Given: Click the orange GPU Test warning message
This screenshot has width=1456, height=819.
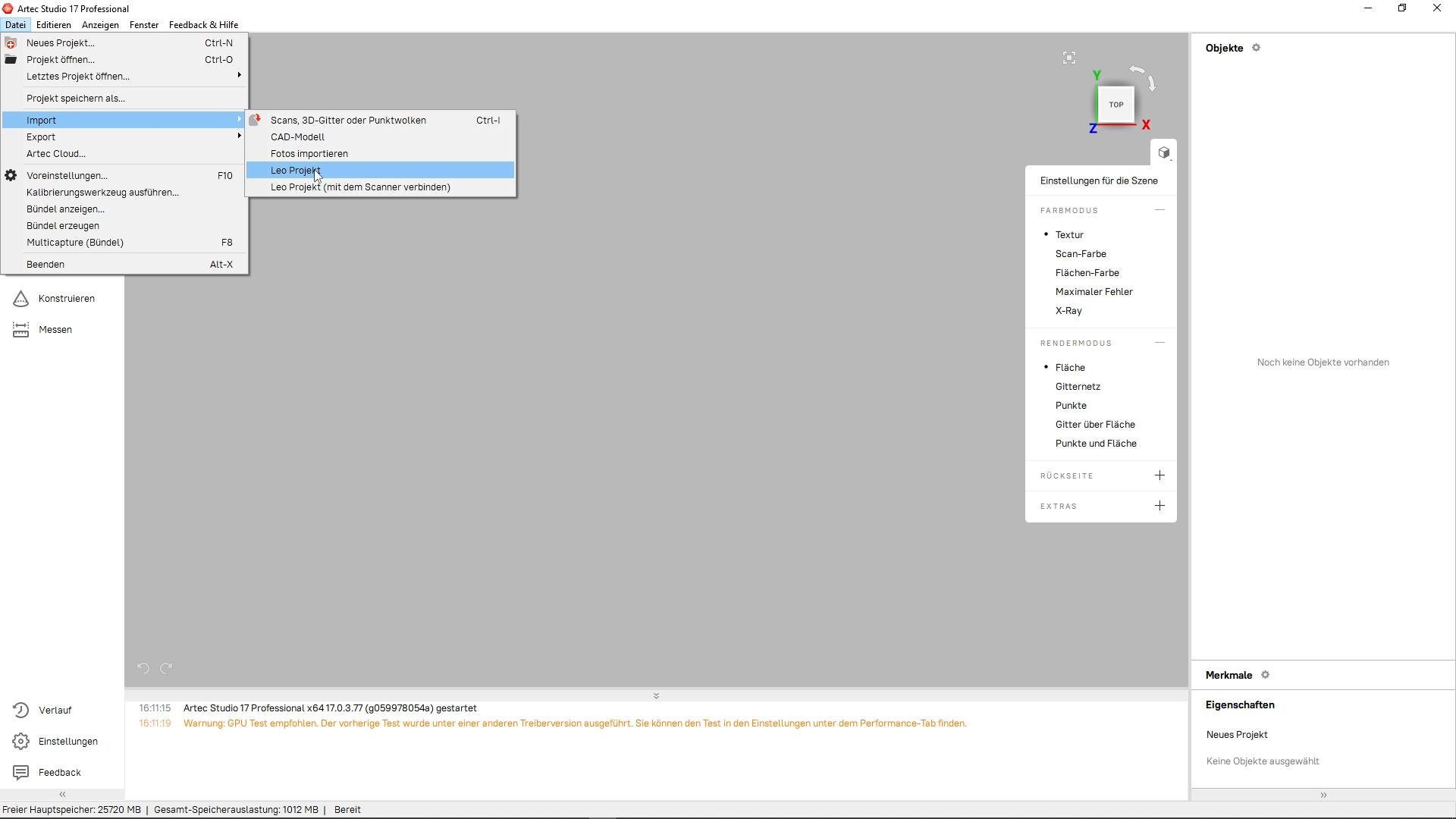Looking at the screenshot, I should coord(575,723).
